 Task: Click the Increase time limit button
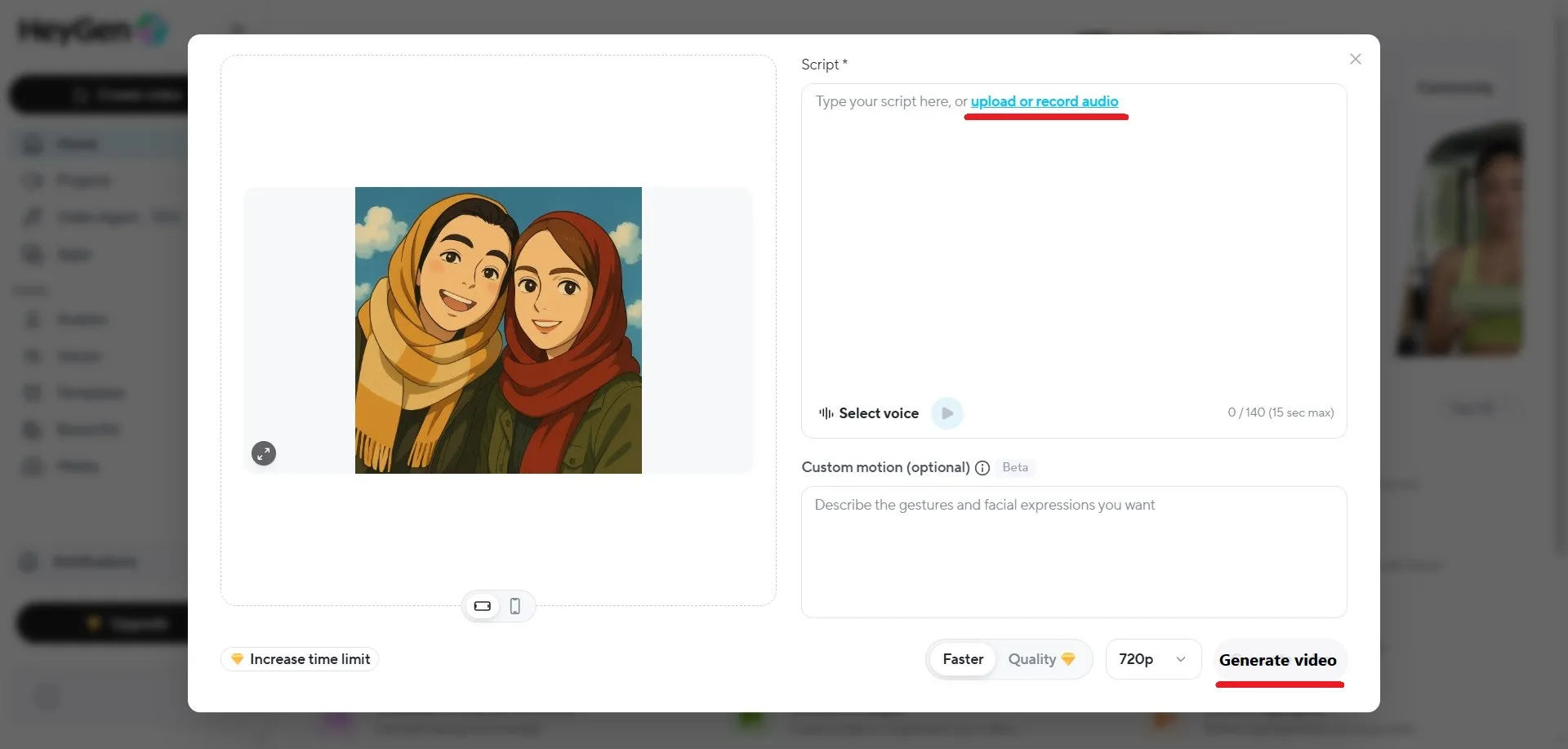[299, 658]
